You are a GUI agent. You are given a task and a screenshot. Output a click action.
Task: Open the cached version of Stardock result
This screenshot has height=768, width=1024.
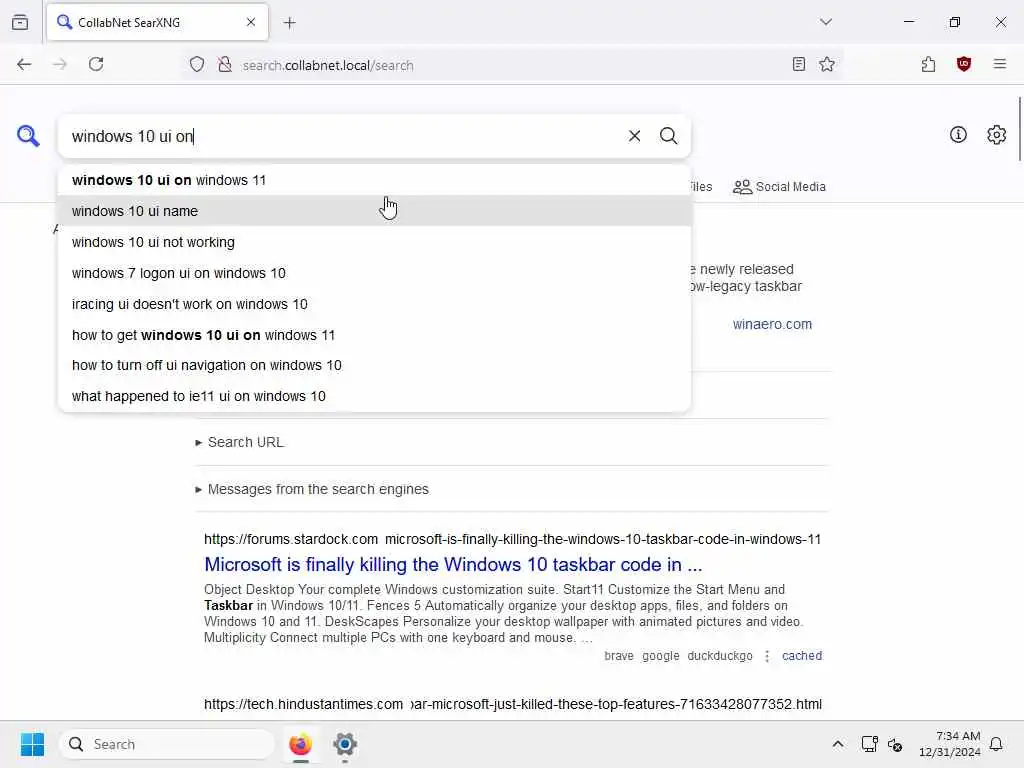tap(802, 656)
